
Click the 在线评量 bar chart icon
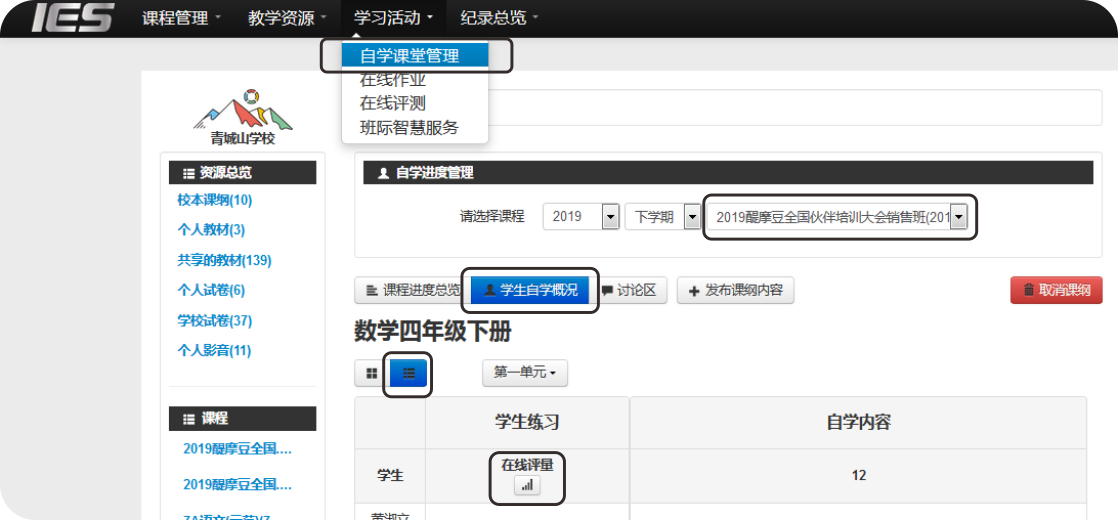(527, 485)
